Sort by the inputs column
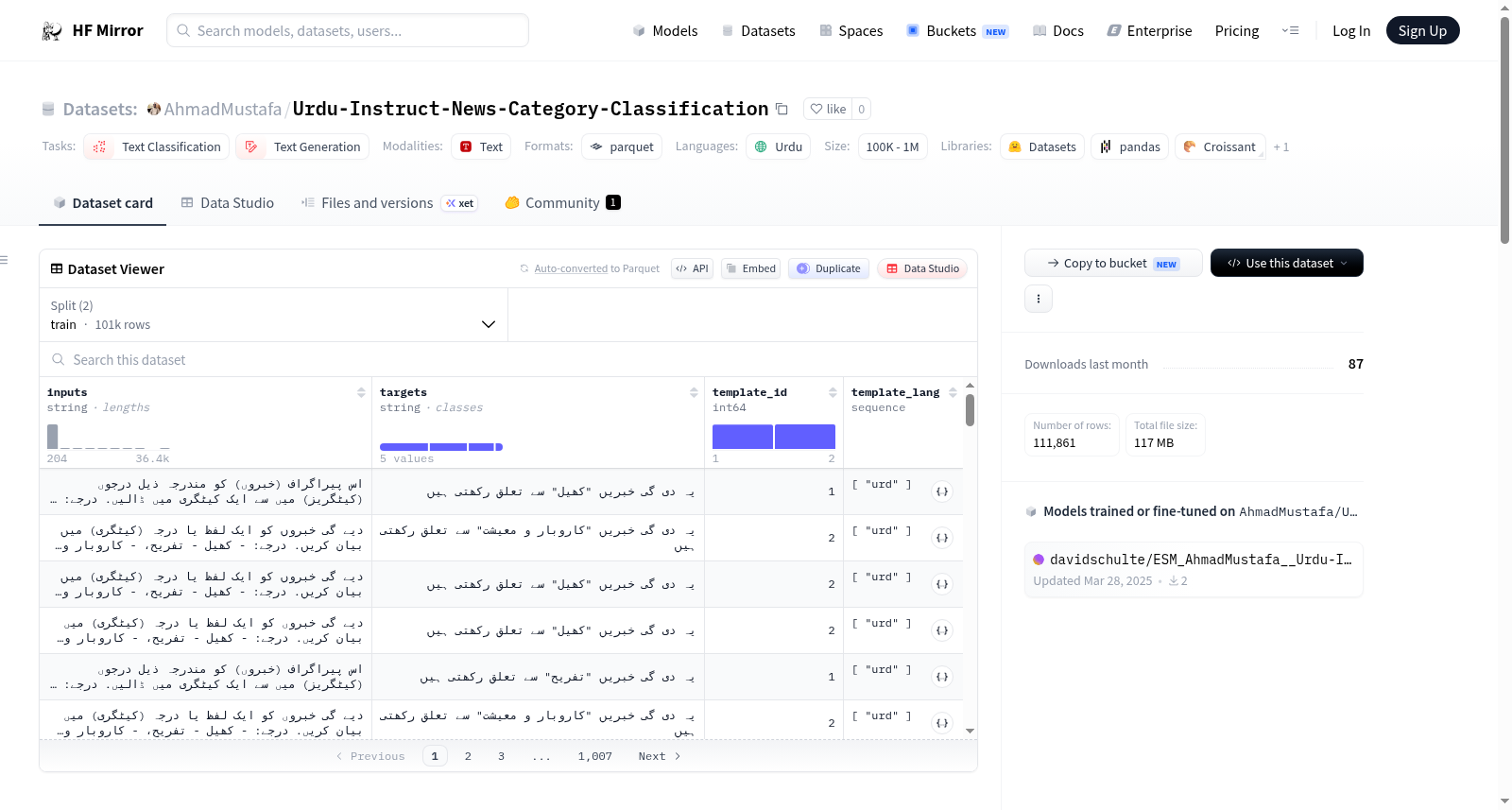The image size is (1512, 810). 361,392
